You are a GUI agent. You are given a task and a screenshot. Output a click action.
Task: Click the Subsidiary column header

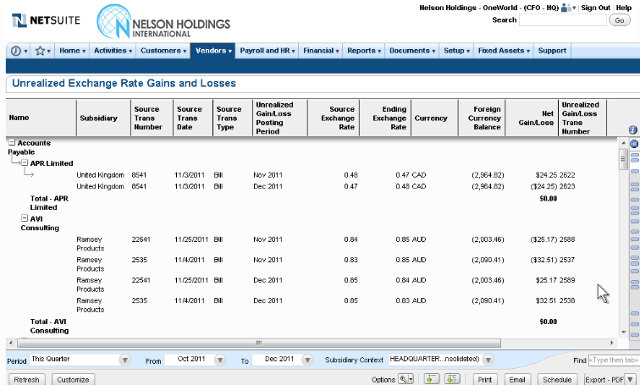pos(104,118)
